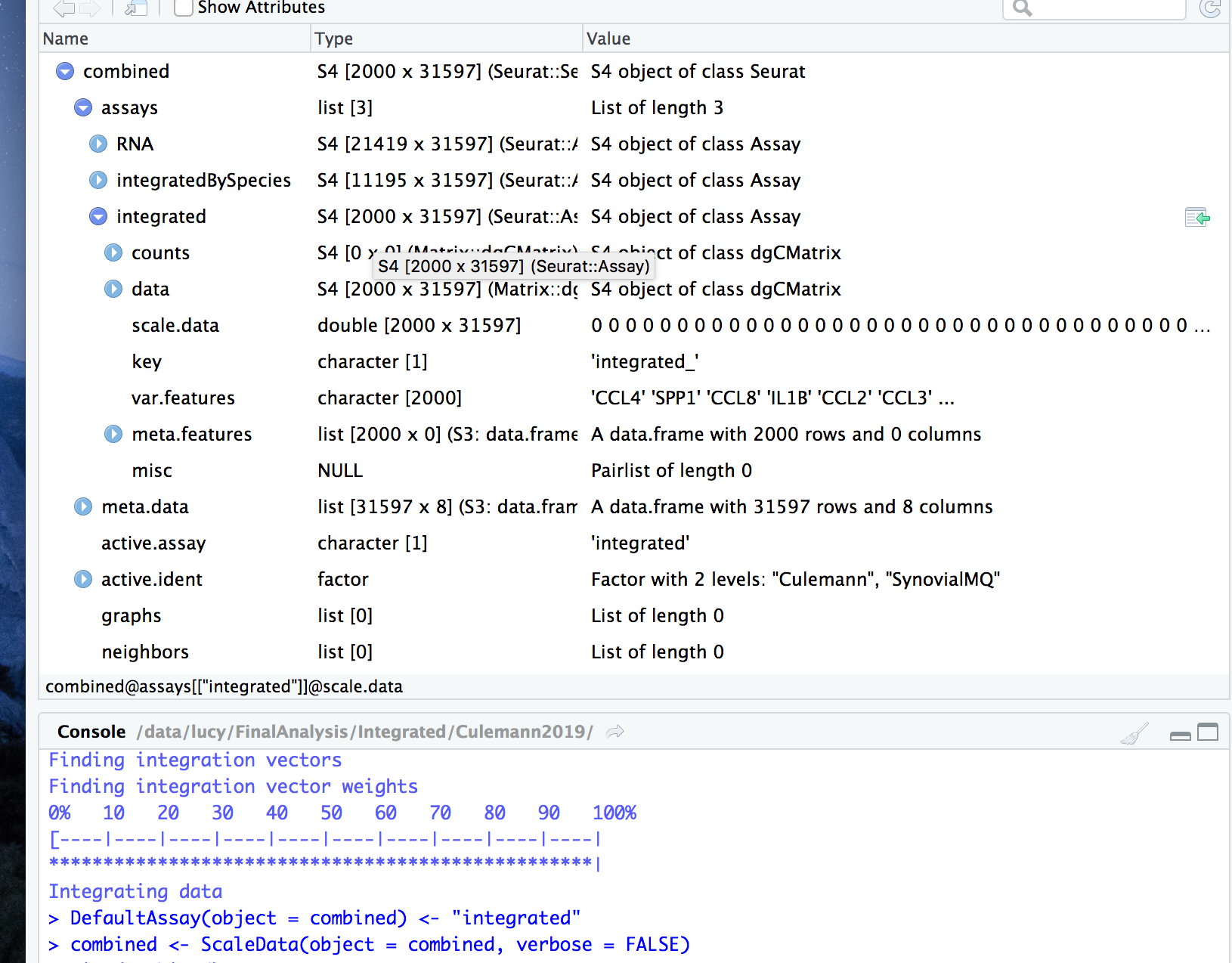
Task: Open object viewer in a new window
Action: 137,8
